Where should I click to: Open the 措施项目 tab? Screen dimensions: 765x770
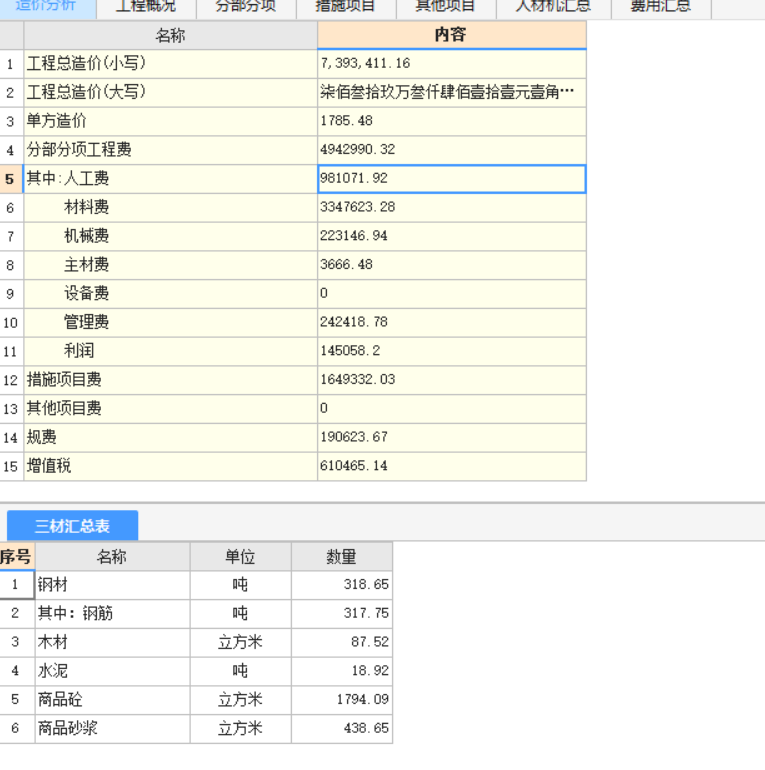[x=346, y=7]
